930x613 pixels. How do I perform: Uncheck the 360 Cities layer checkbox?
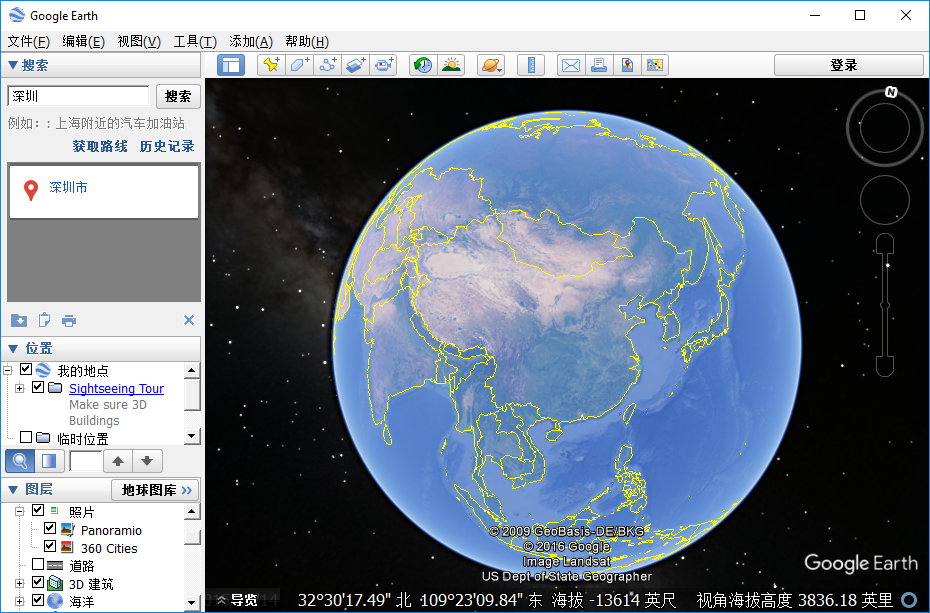50,545
